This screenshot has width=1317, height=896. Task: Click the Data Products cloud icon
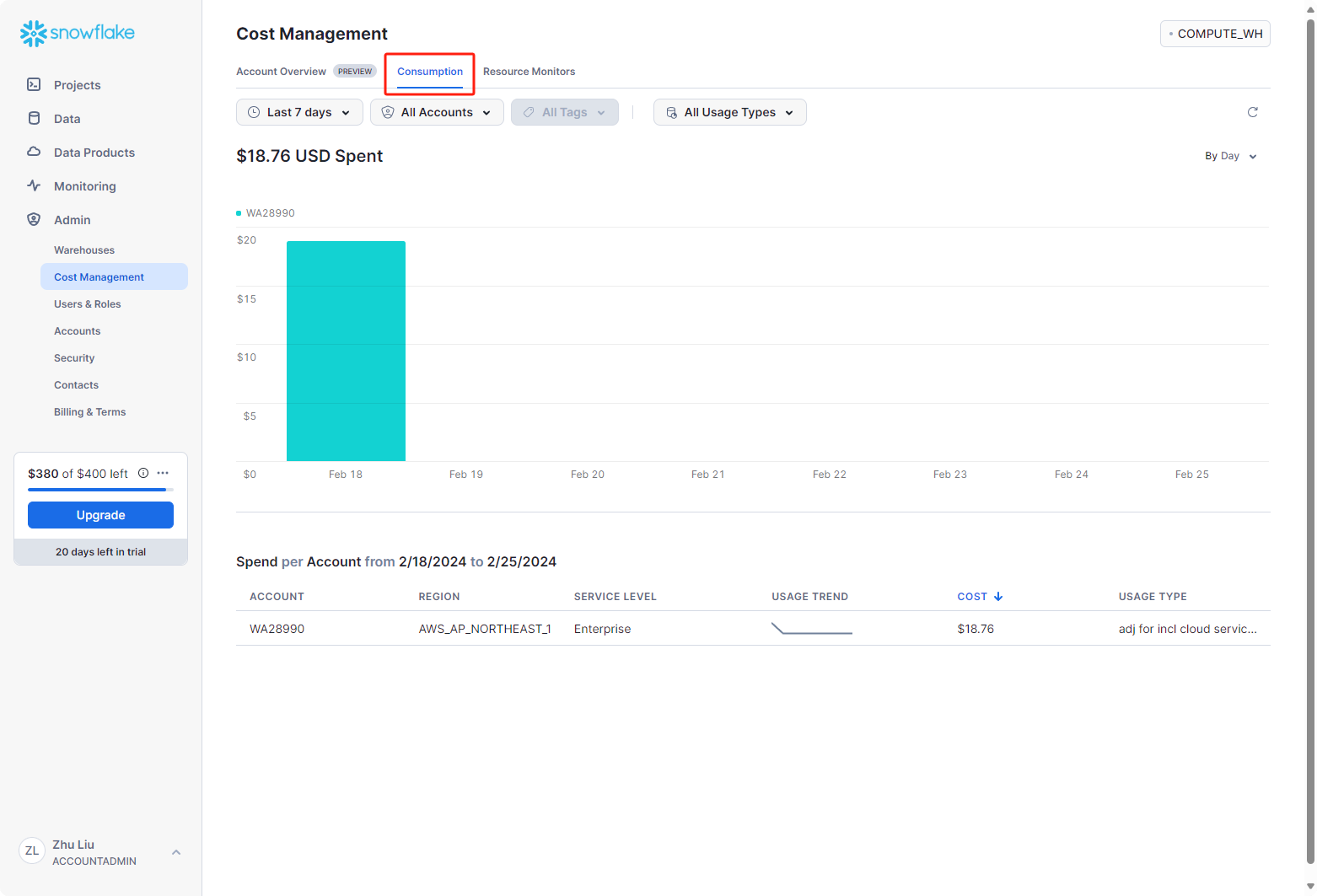34,152
